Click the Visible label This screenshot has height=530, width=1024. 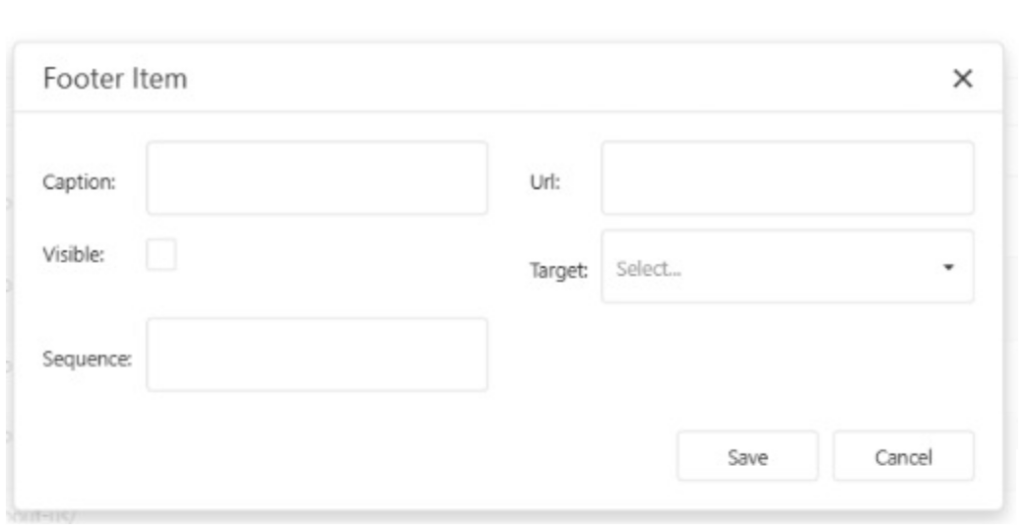tap(77, 254)
